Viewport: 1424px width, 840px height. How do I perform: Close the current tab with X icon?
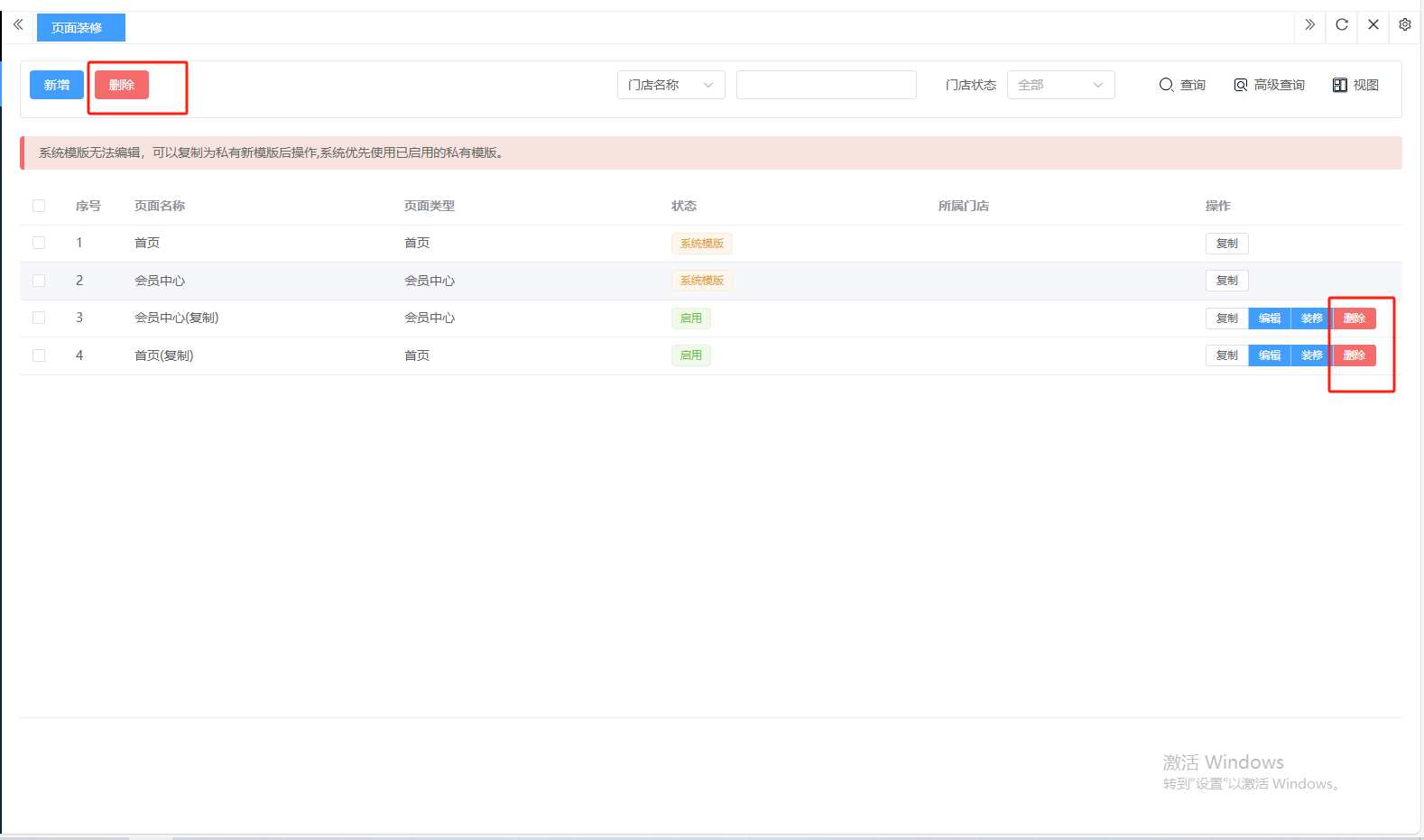point(1373,25)
